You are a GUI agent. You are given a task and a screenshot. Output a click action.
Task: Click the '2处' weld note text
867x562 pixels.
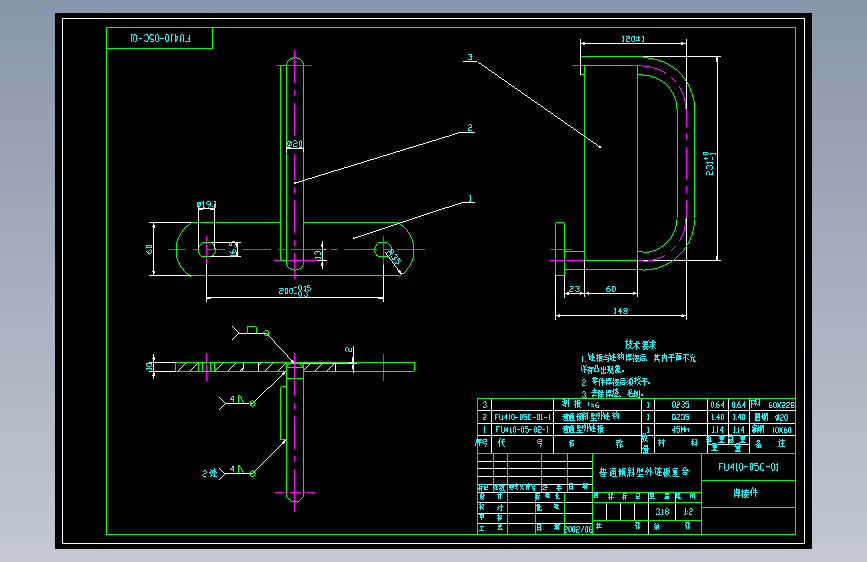pyautogui.click(x=209, y=473)
